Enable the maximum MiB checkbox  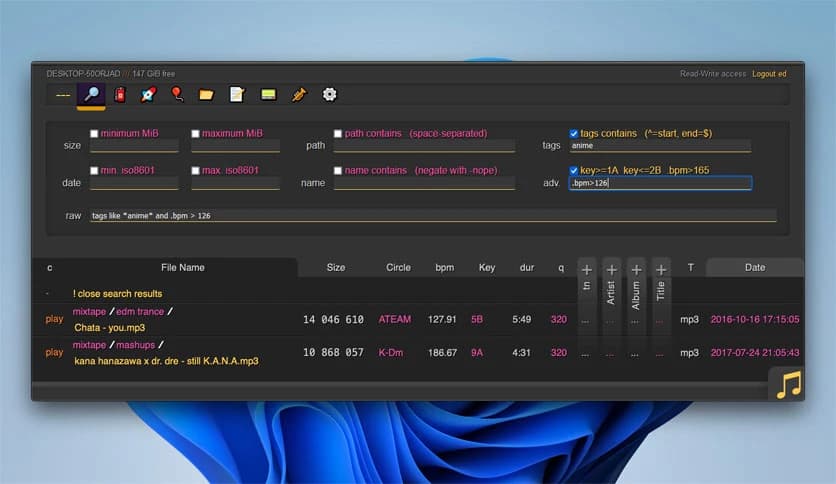pos(196,134)
